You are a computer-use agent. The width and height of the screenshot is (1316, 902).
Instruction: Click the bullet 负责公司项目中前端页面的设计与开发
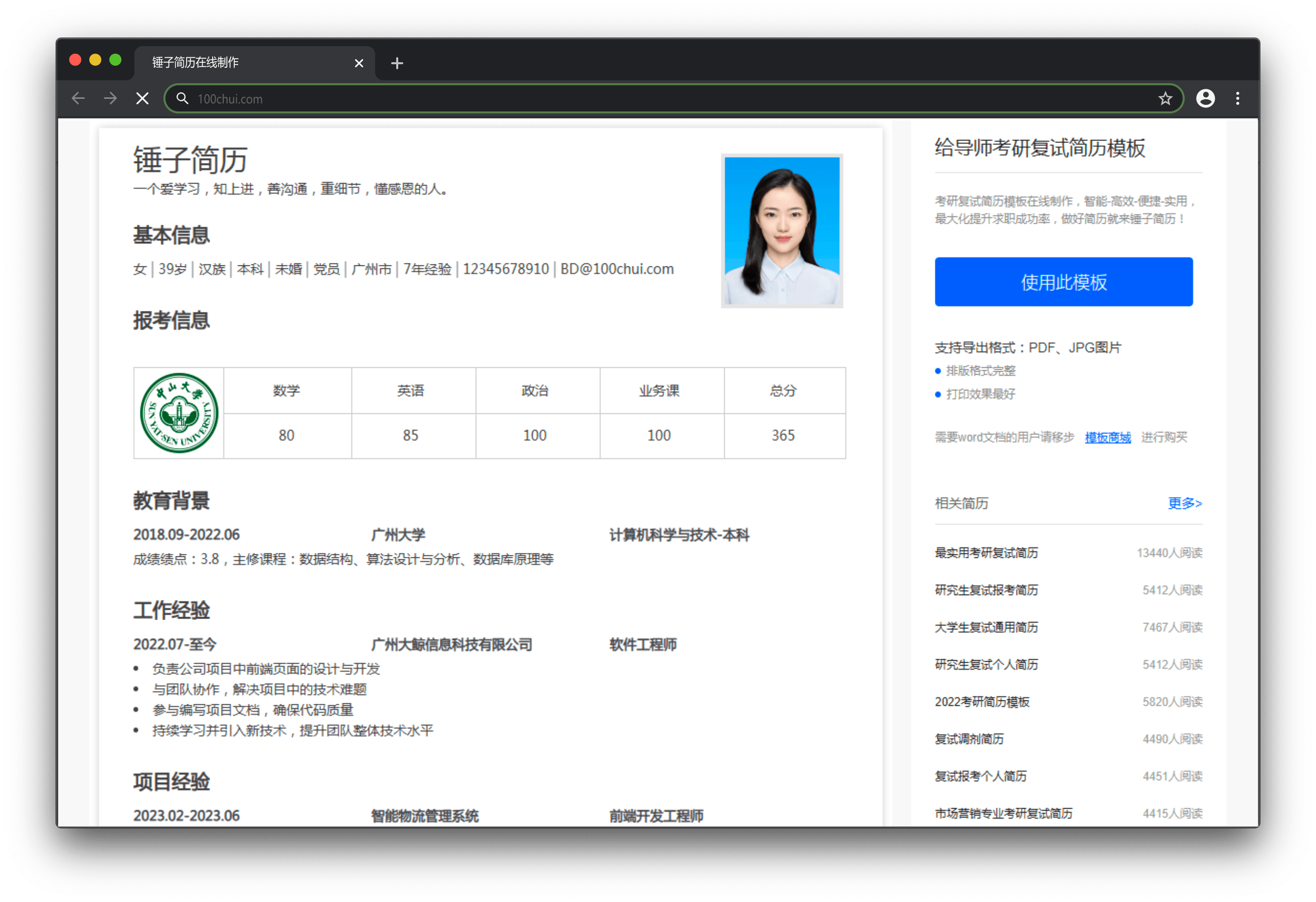point(266,669)
